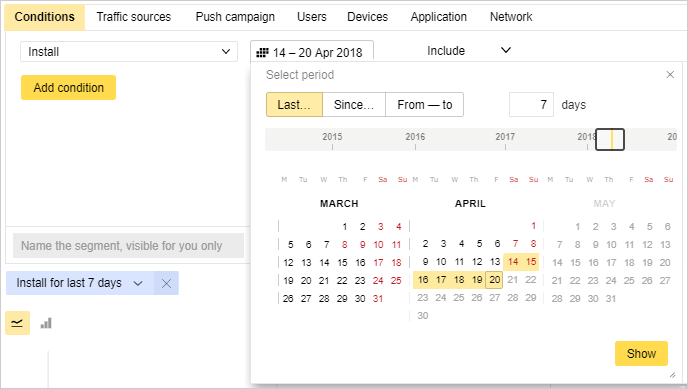Remove the Install for last 7 days segment

(166, 283)
